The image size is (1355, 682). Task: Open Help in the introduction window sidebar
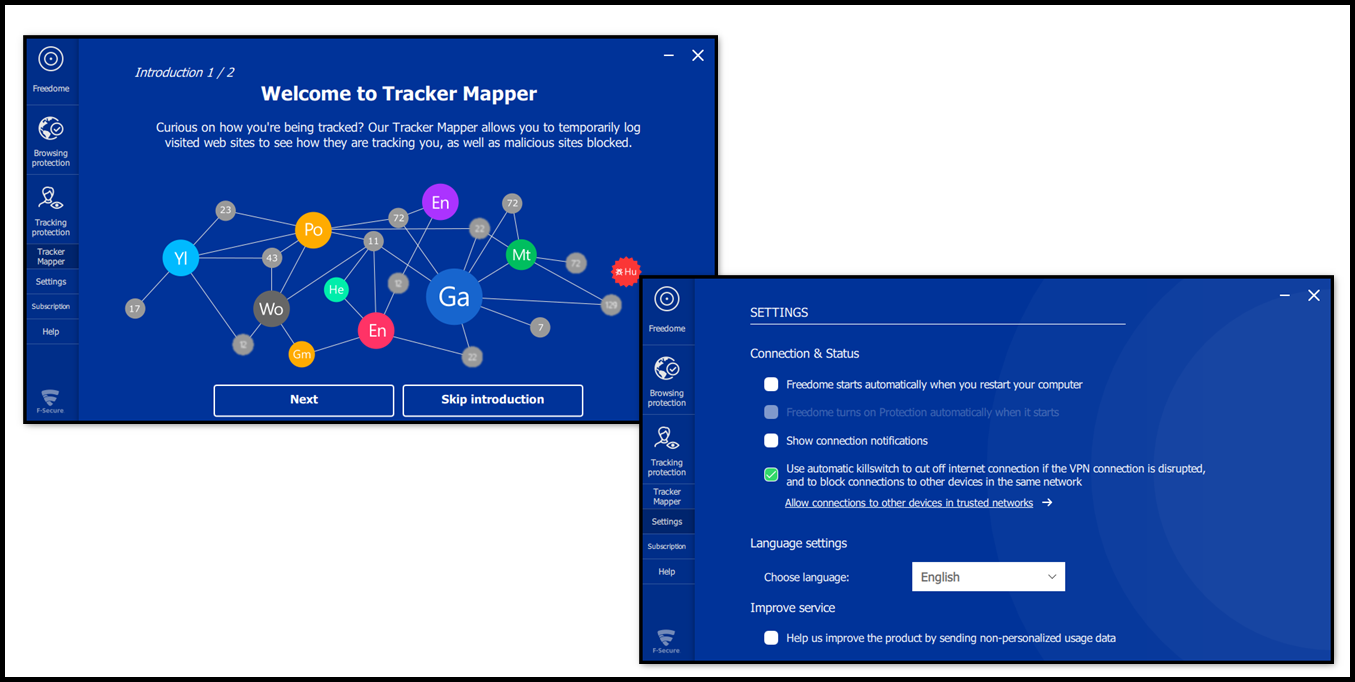point(51,332)
